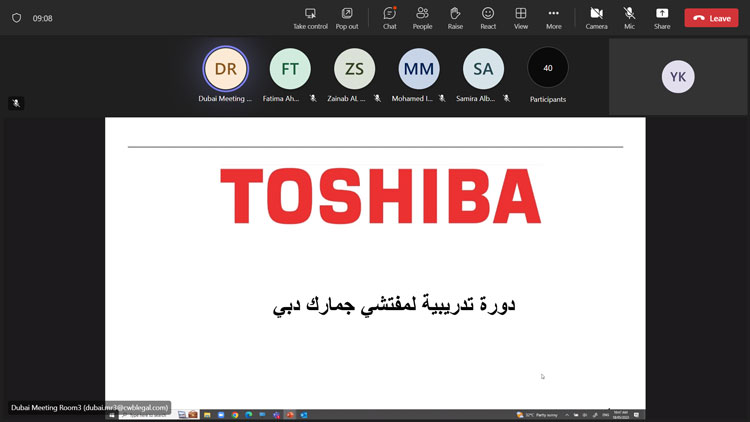Expand the More actions menu
The width and height of the screenshot is (750, 422).
(553, 18)
